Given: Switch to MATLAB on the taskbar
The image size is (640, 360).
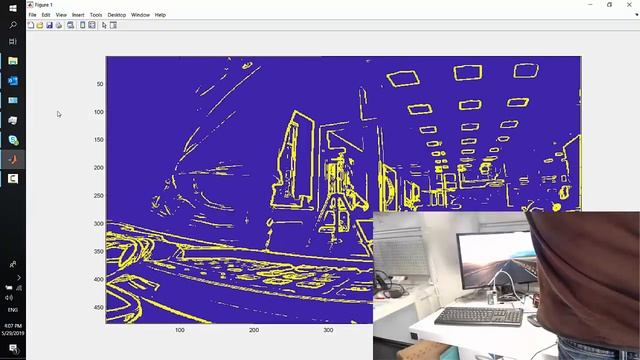Looking at the screenshot, I should [x=13, y=160].
